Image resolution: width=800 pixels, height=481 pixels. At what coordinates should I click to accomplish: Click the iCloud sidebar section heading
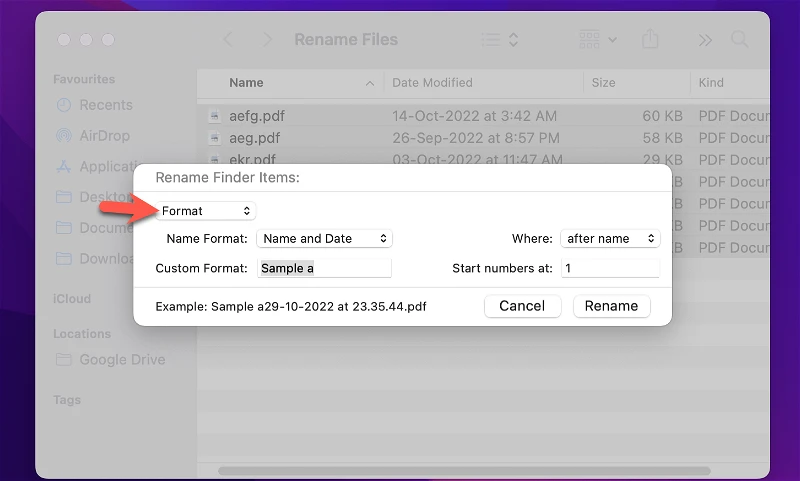(x=72, y=299)
